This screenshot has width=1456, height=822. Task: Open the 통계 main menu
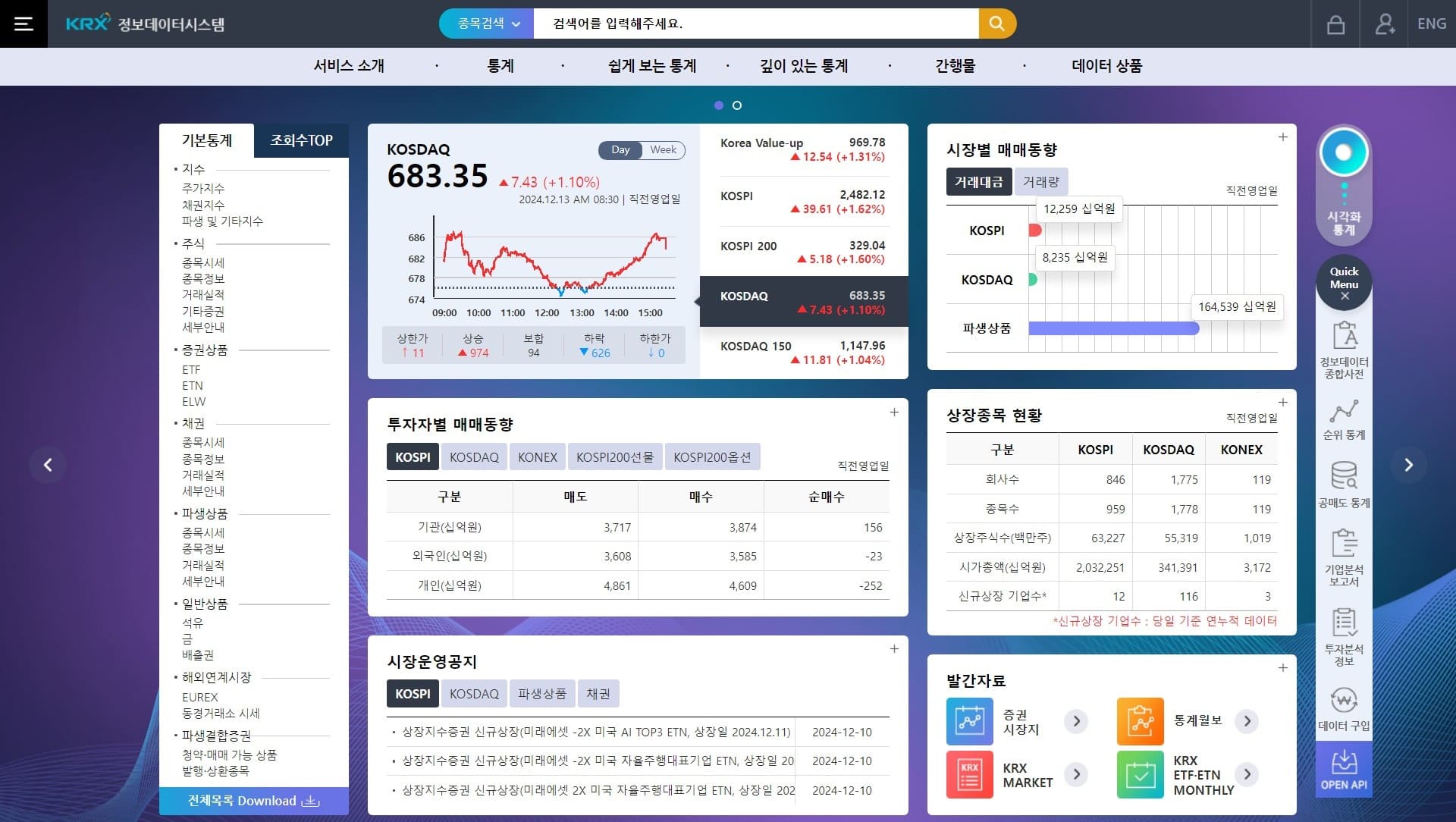500,66
